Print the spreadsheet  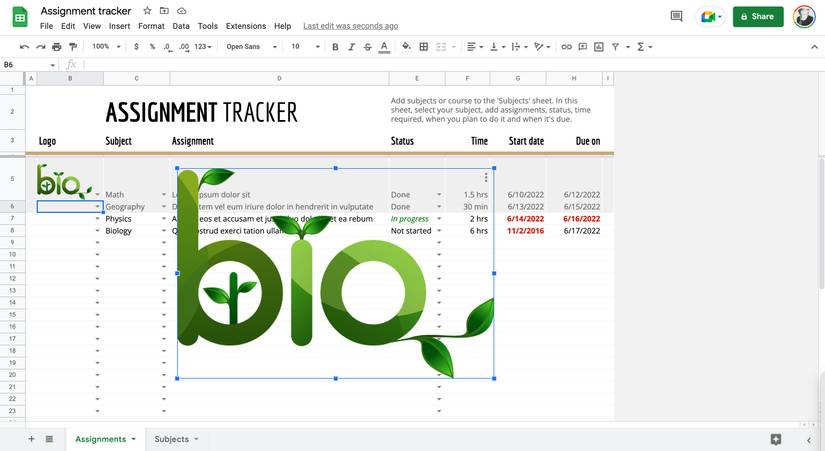pos(57,47)
